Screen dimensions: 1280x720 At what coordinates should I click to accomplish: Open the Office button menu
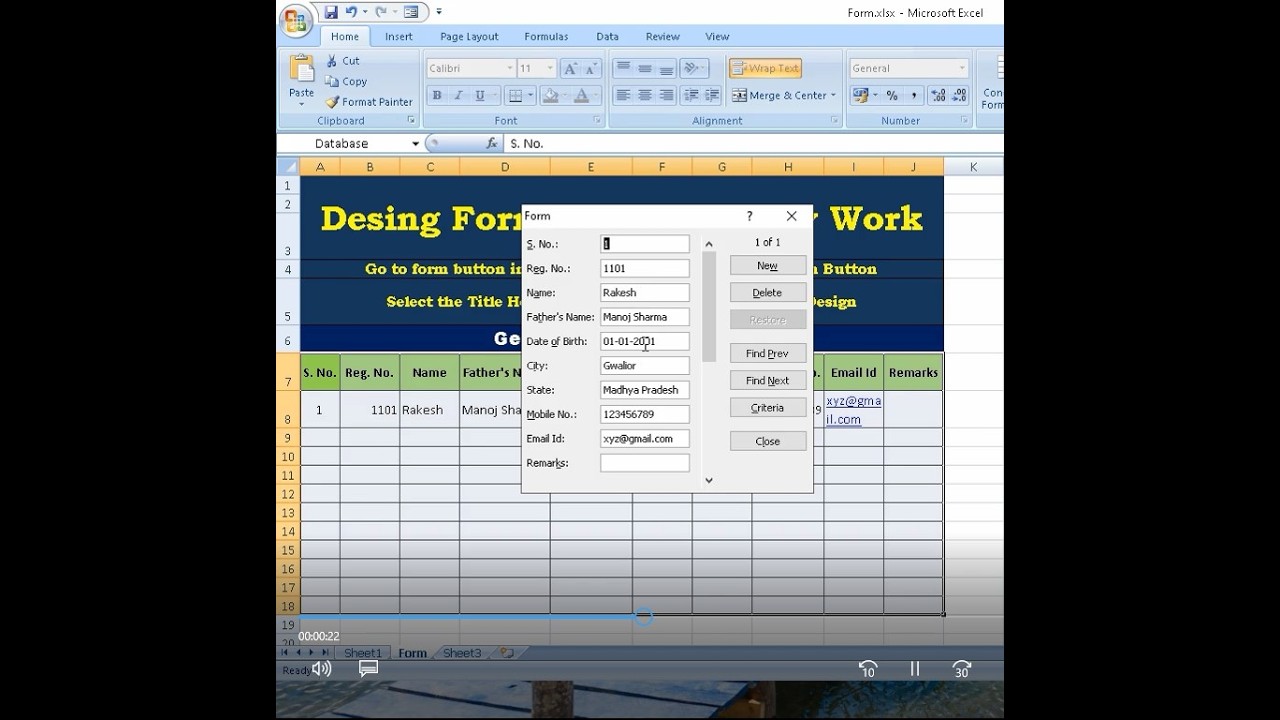[295, 21]
